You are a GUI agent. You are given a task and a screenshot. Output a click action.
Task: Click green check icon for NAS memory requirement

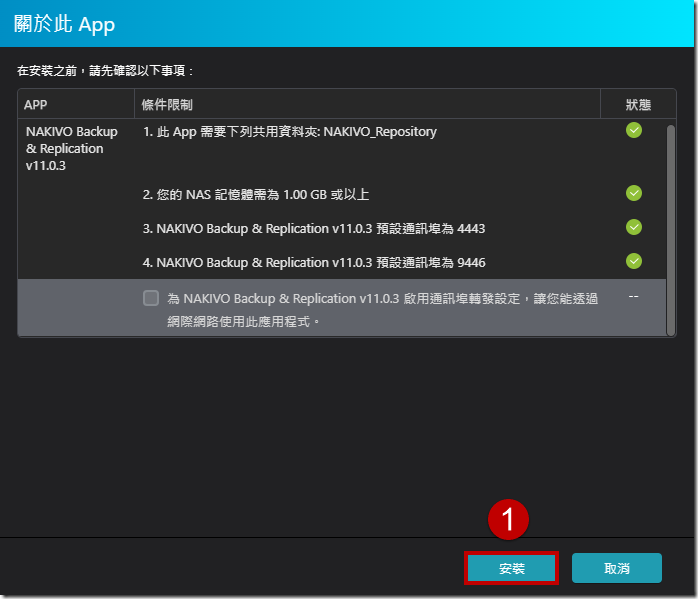(x=634, y=193)
